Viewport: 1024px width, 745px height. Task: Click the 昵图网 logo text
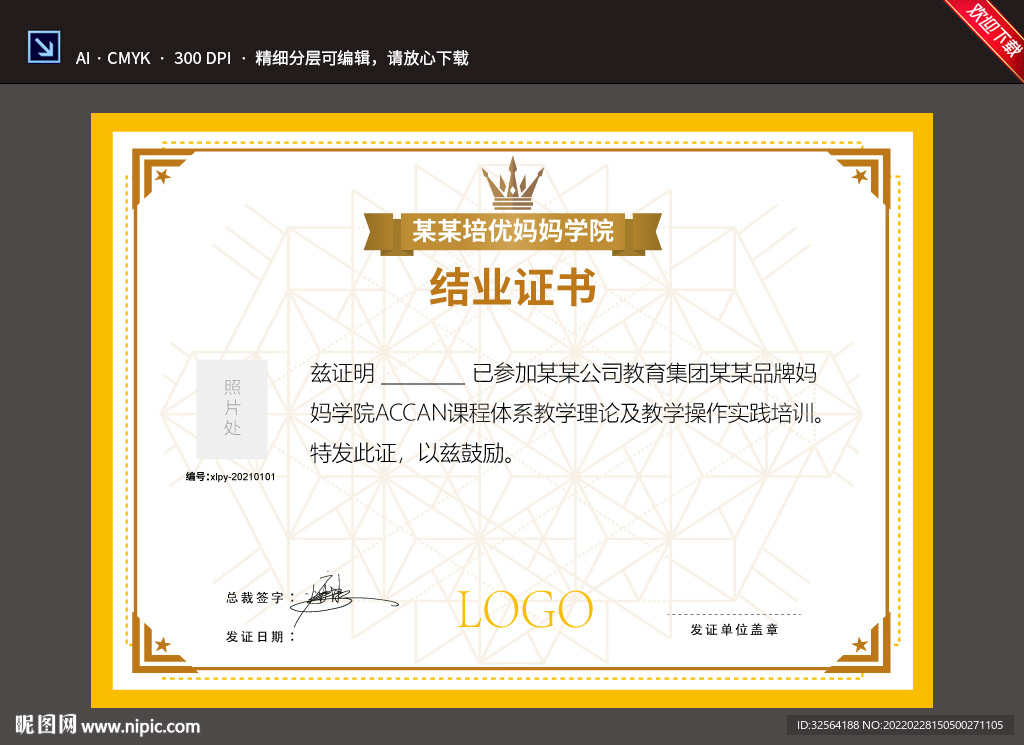point(46,725)
